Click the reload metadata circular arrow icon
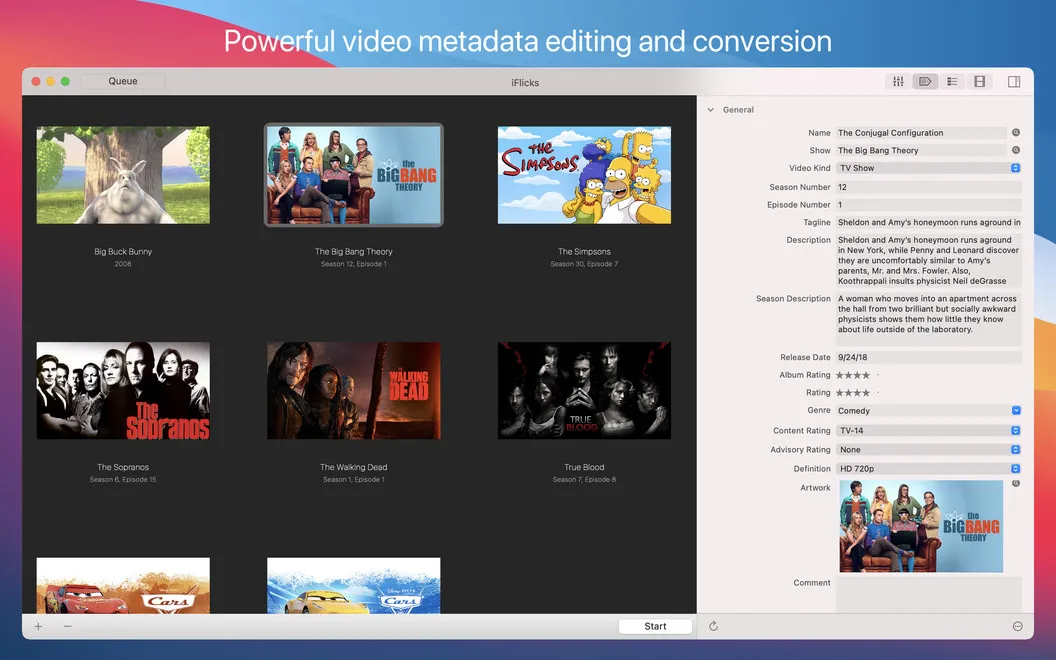 [713, 626]
